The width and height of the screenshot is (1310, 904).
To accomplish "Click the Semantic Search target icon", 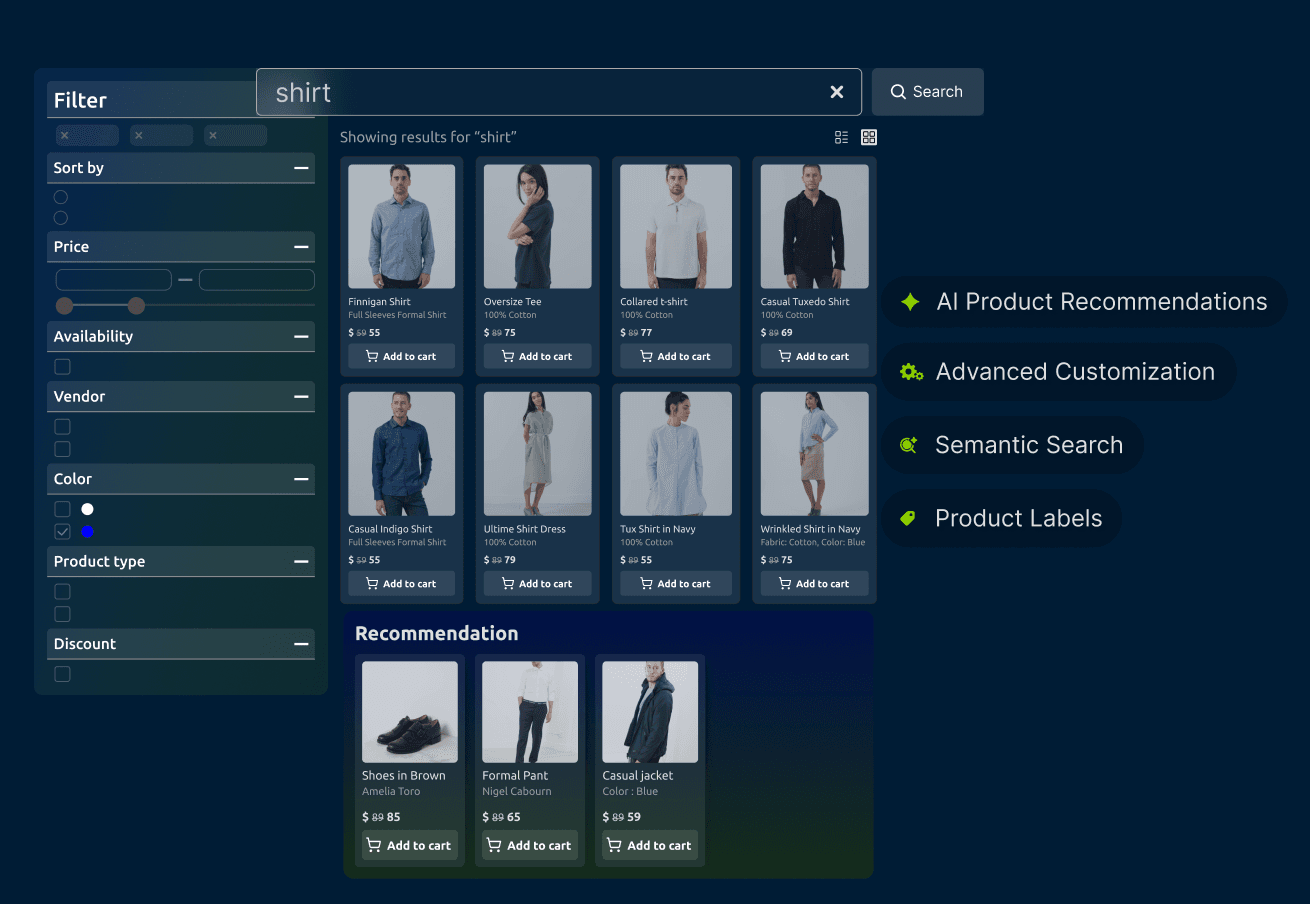I will pos(908,445).
